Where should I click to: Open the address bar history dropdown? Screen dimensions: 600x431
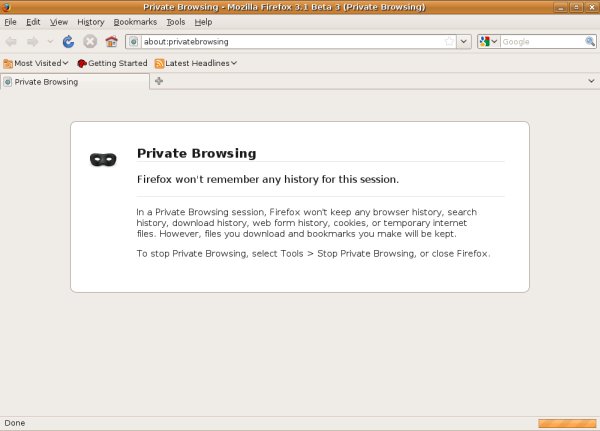point(464,41)
